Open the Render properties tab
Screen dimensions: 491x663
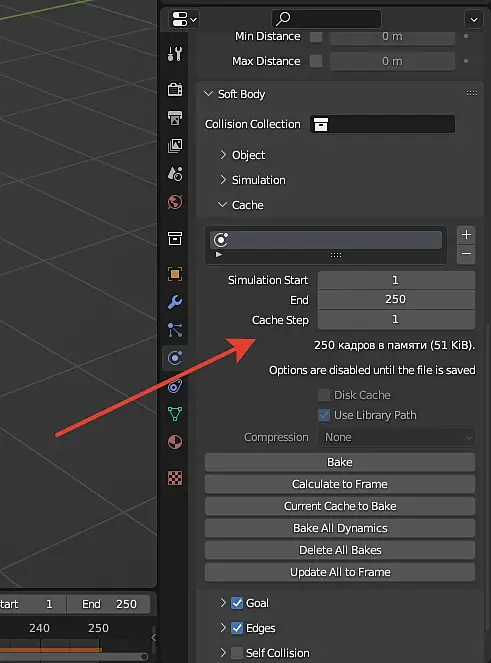175,89
